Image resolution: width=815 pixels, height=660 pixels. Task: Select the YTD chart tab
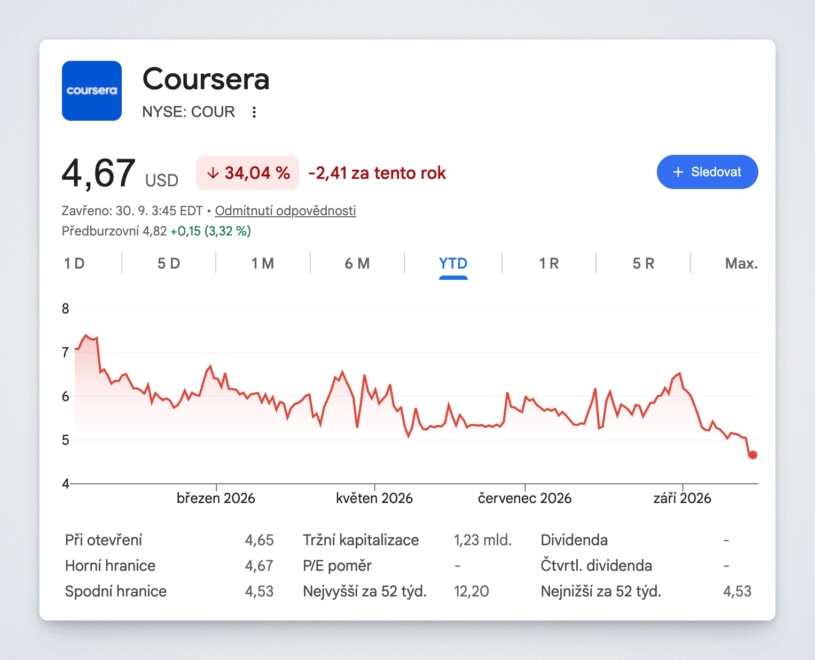click(x=453, y=263)
